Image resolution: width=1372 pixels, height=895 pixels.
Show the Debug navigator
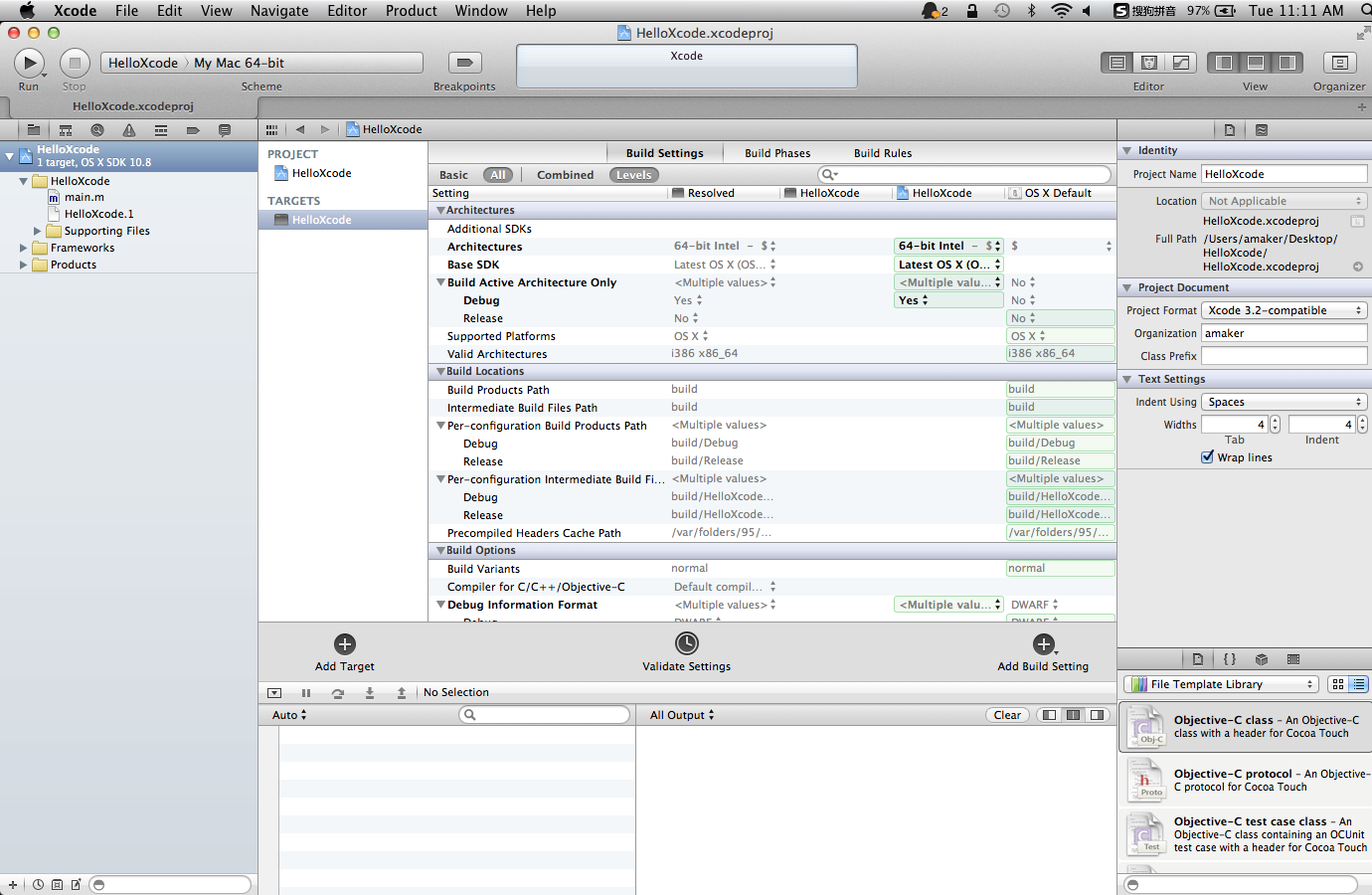click(x=161, y=130)
